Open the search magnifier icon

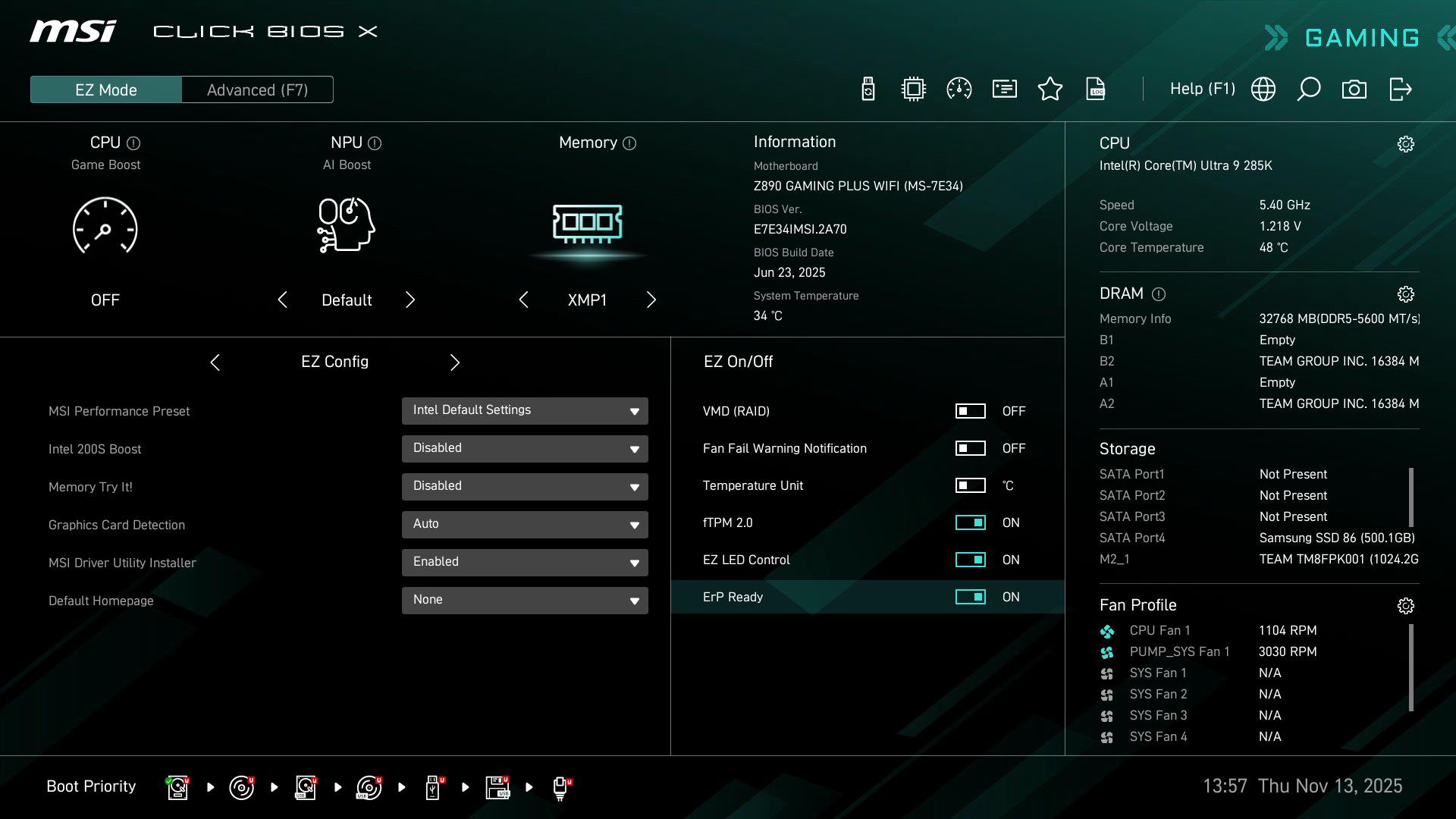click(x=1308, y=89)
